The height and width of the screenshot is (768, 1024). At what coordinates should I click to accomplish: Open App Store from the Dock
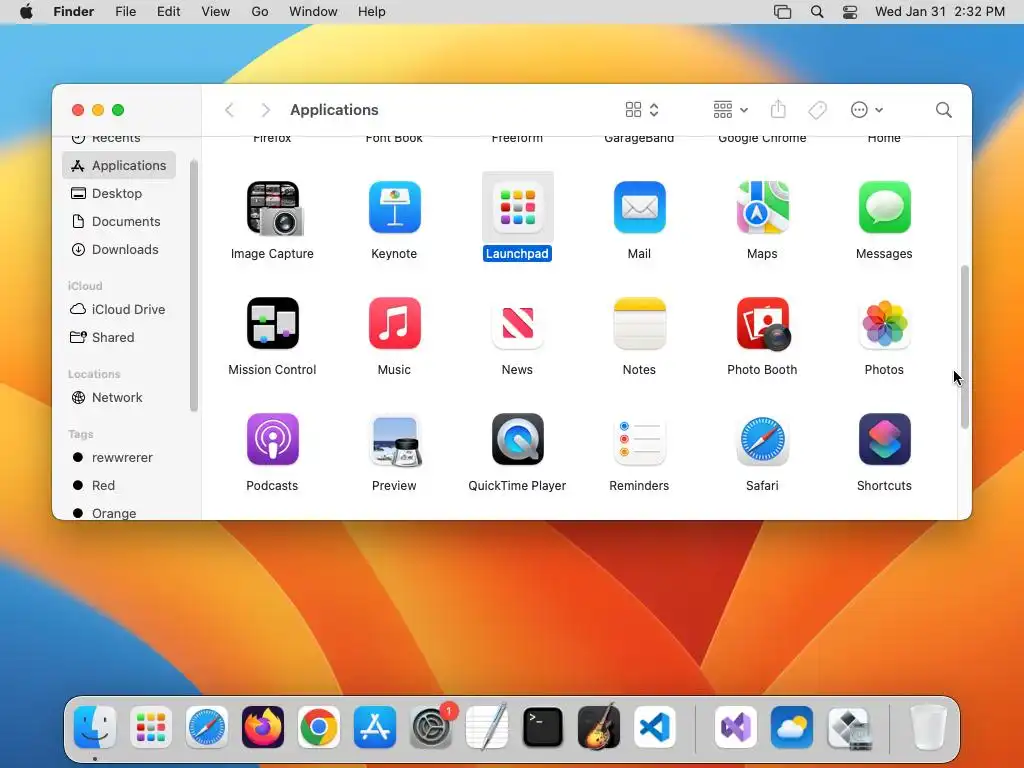[375, 726]
